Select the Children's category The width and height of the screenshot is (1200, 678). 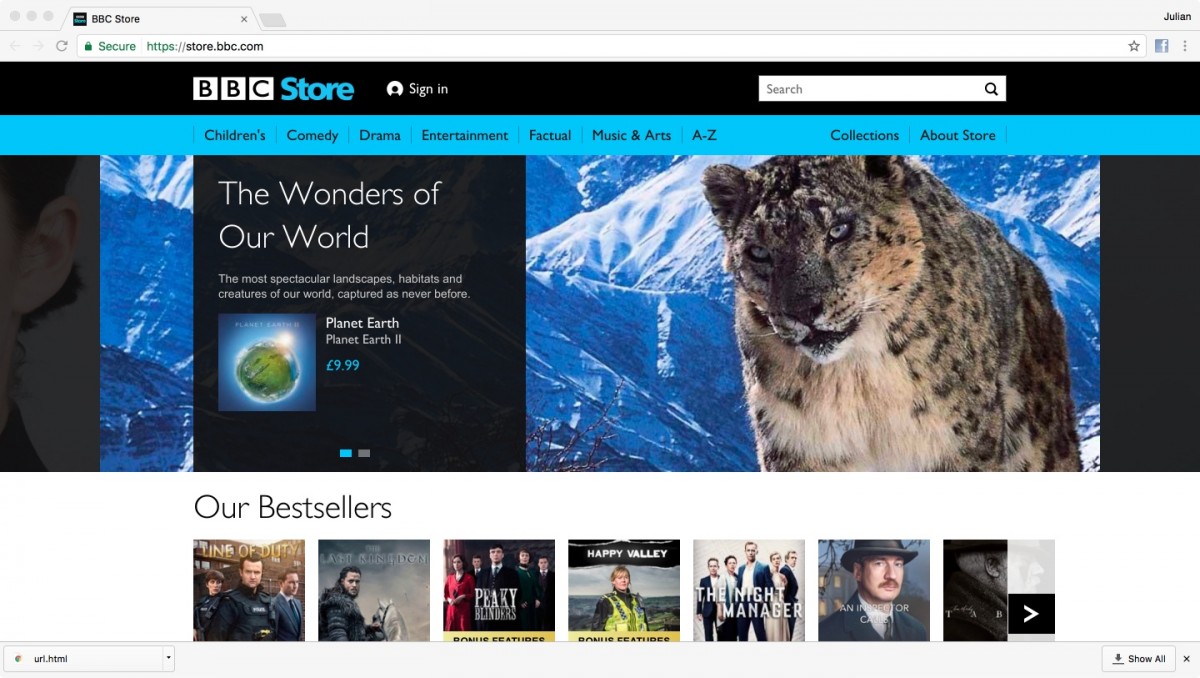point(234,134)
